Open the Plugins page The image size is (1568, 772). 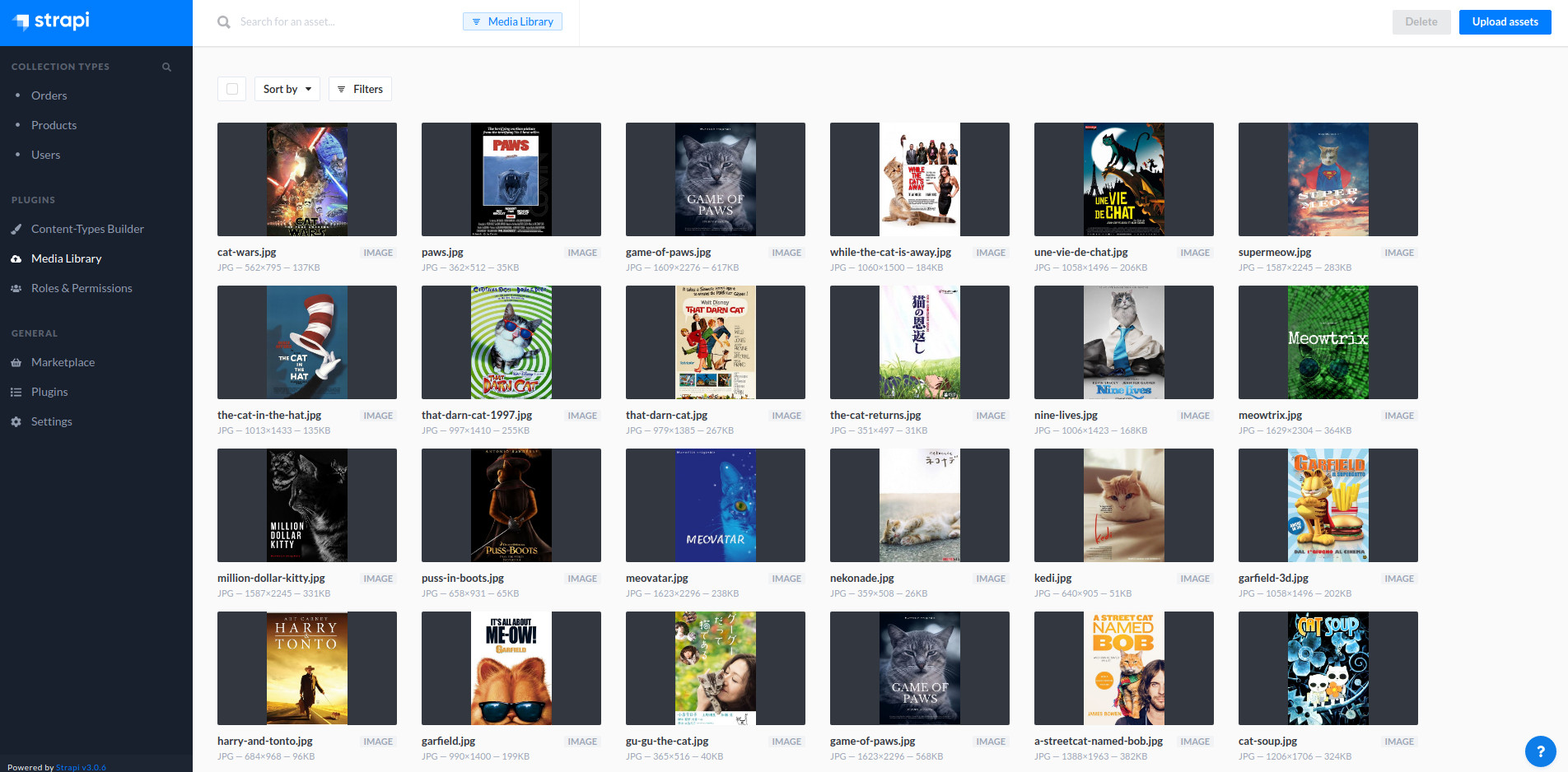pyautogui.click(x=49, y=392)
